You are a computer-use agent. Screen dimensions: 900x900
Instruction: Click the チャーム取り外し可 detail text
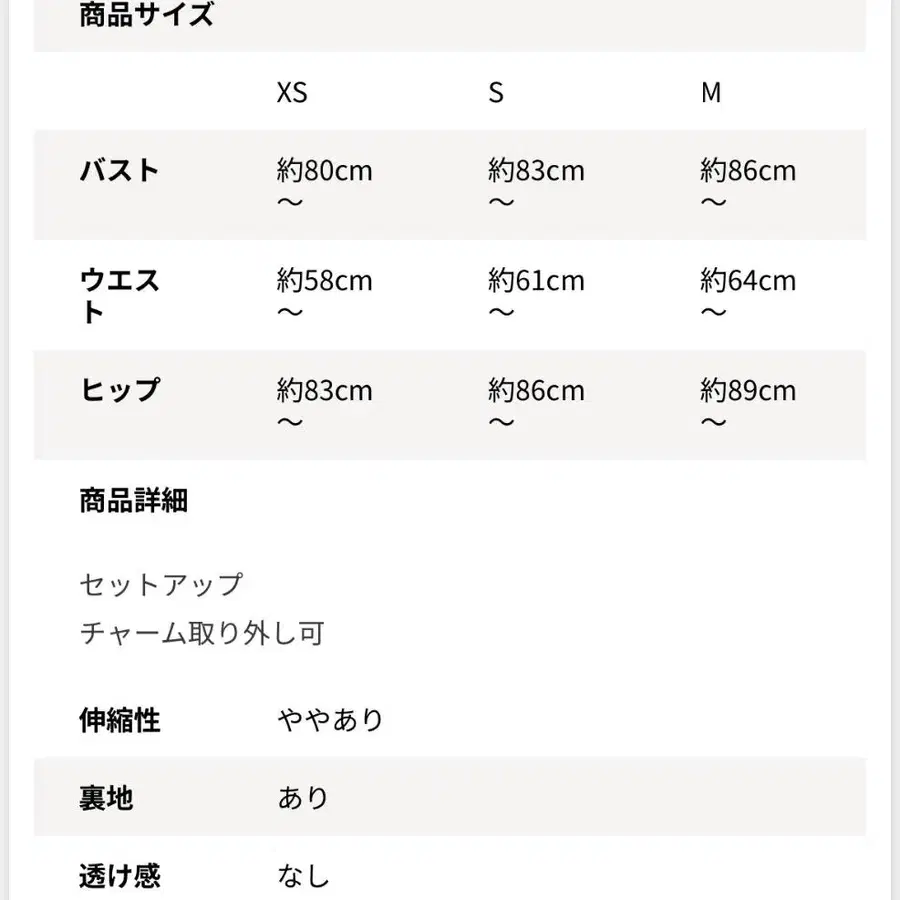coord(202,633)
